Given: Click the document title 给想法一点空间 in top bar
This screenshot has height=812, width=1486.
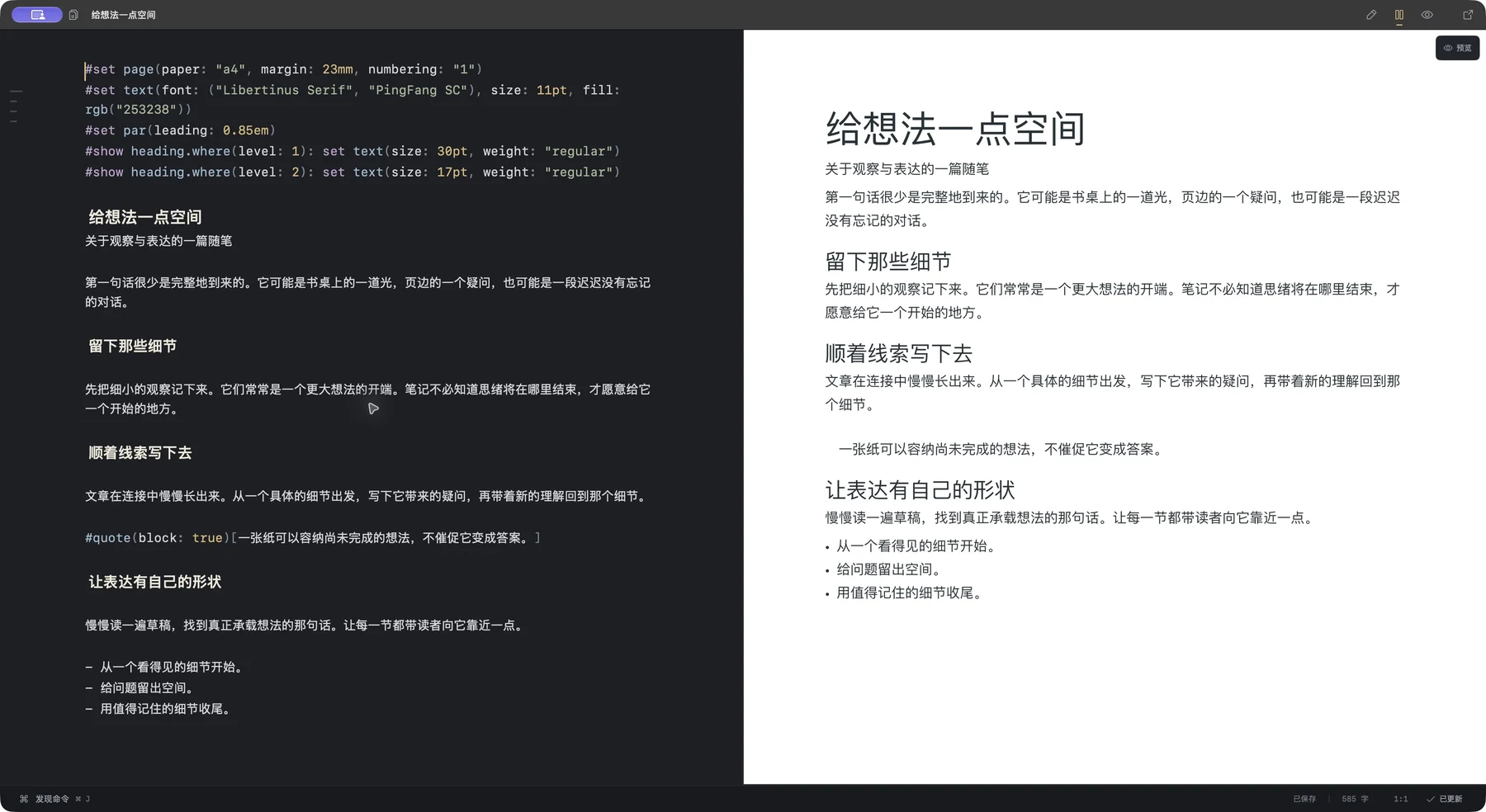Looking at the screenshot, I should tap(123, 15).
